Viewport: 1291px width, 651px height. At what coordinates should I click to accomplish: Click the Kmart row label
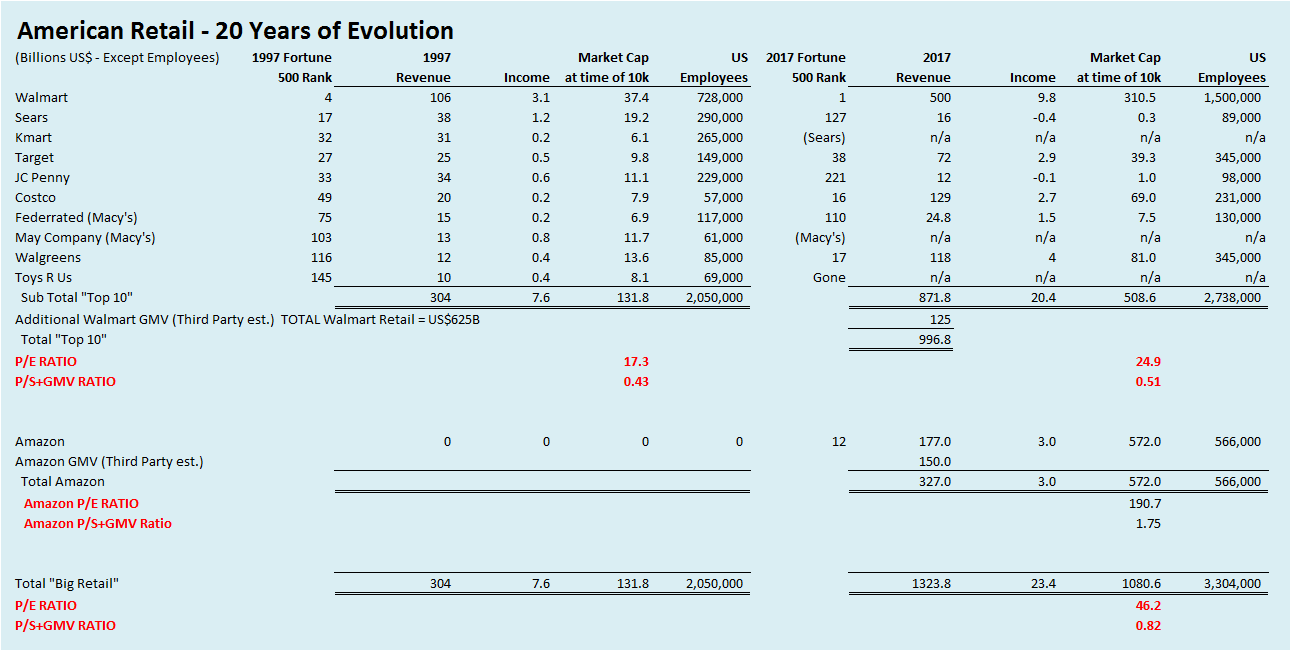coord(33,137)
